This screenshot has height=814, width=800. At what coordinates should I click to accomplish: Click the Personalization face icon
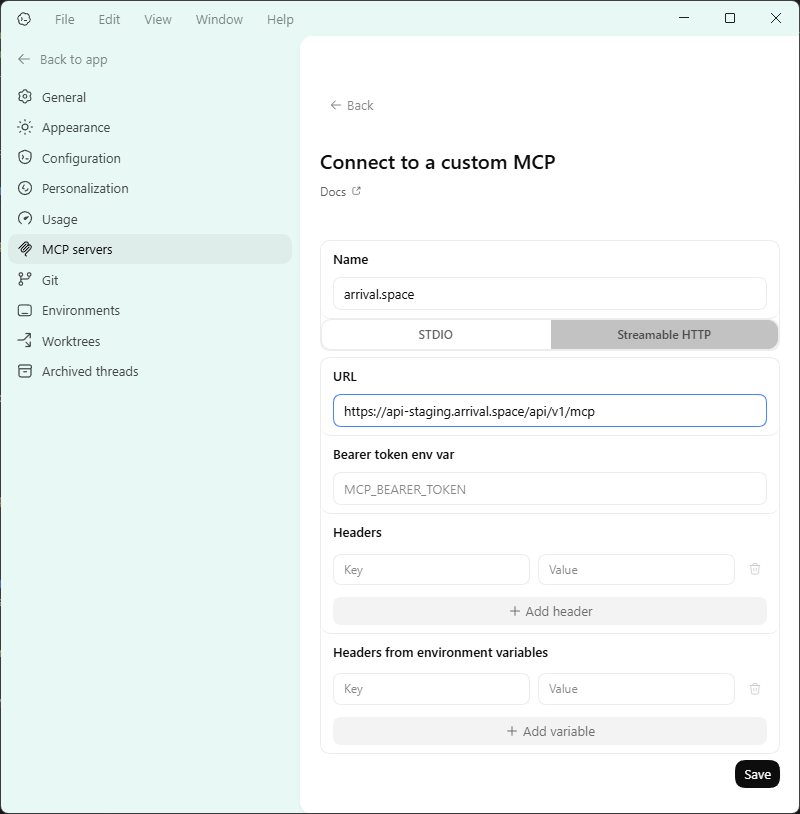click(25, 188)
